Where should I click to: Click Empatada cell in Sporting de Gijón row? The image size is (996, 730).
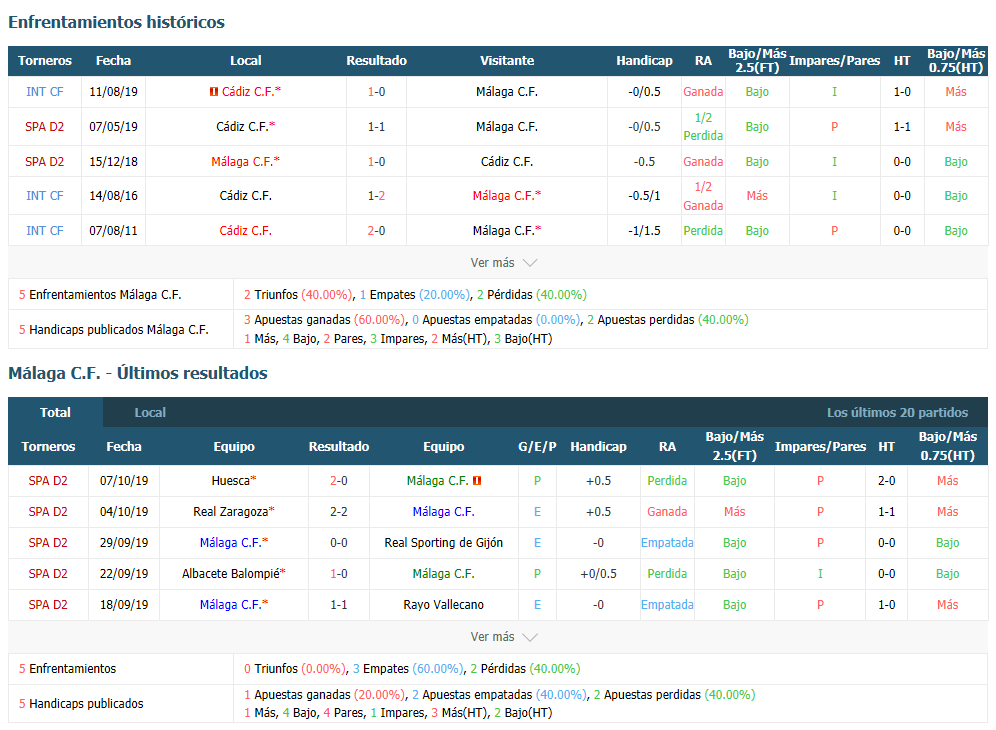[x=667, y=543]
